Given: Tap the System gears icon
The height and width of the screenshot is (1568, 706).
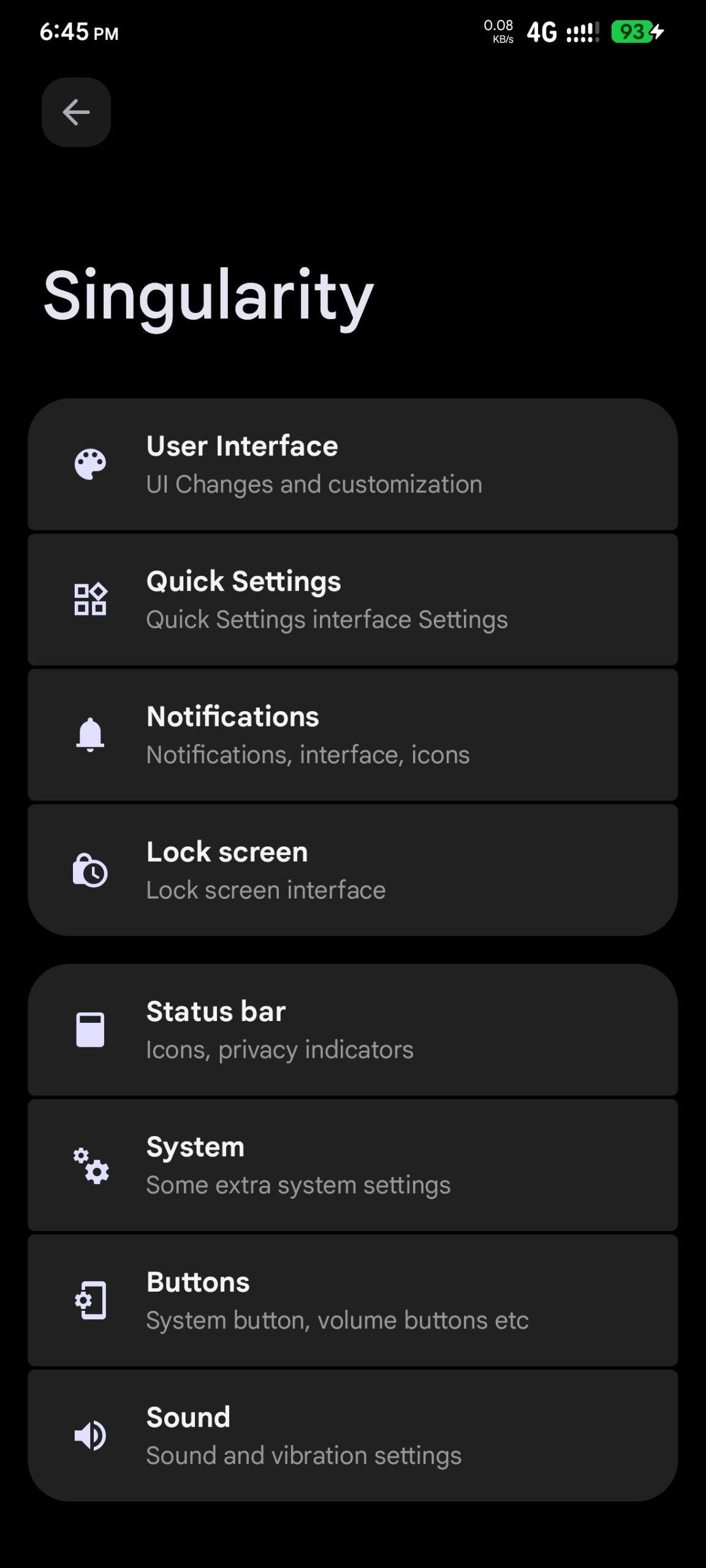Looking at the screenshot, I should 91,1165.
